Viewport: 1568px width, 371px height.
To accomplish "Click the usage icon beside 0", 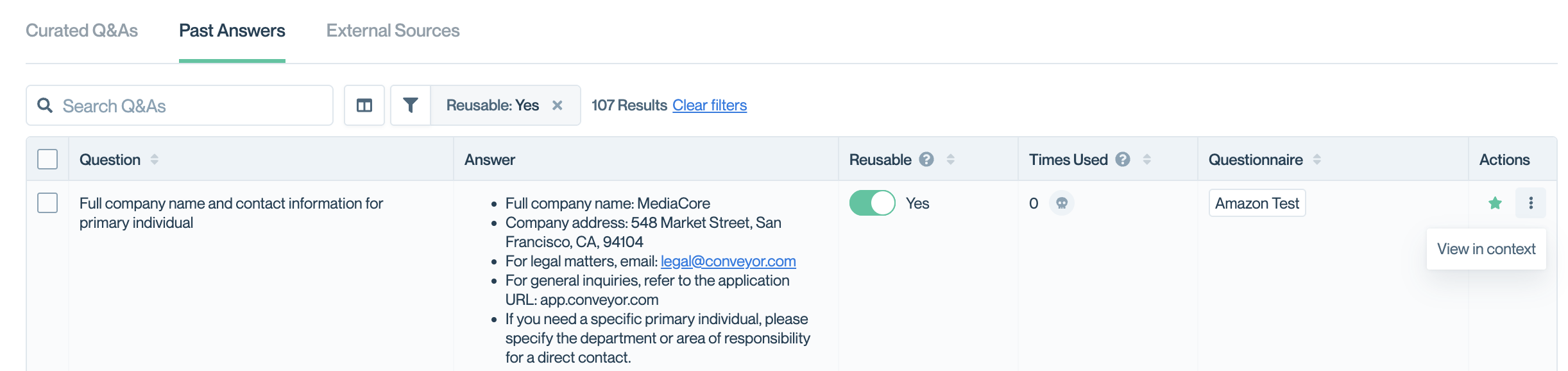I will [1062, 203].
